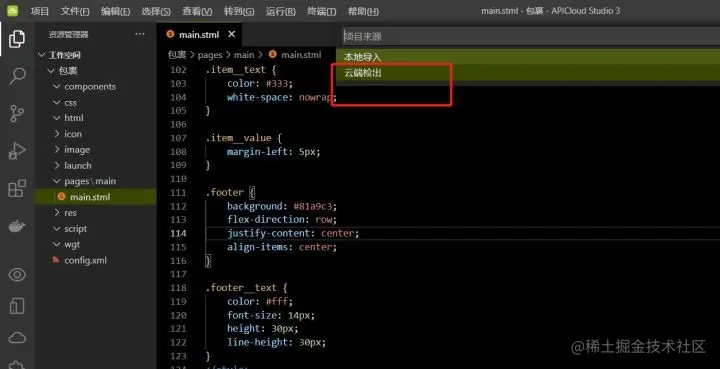
Task: Open the 帮助(H) menu
Action: pos(363,11)
